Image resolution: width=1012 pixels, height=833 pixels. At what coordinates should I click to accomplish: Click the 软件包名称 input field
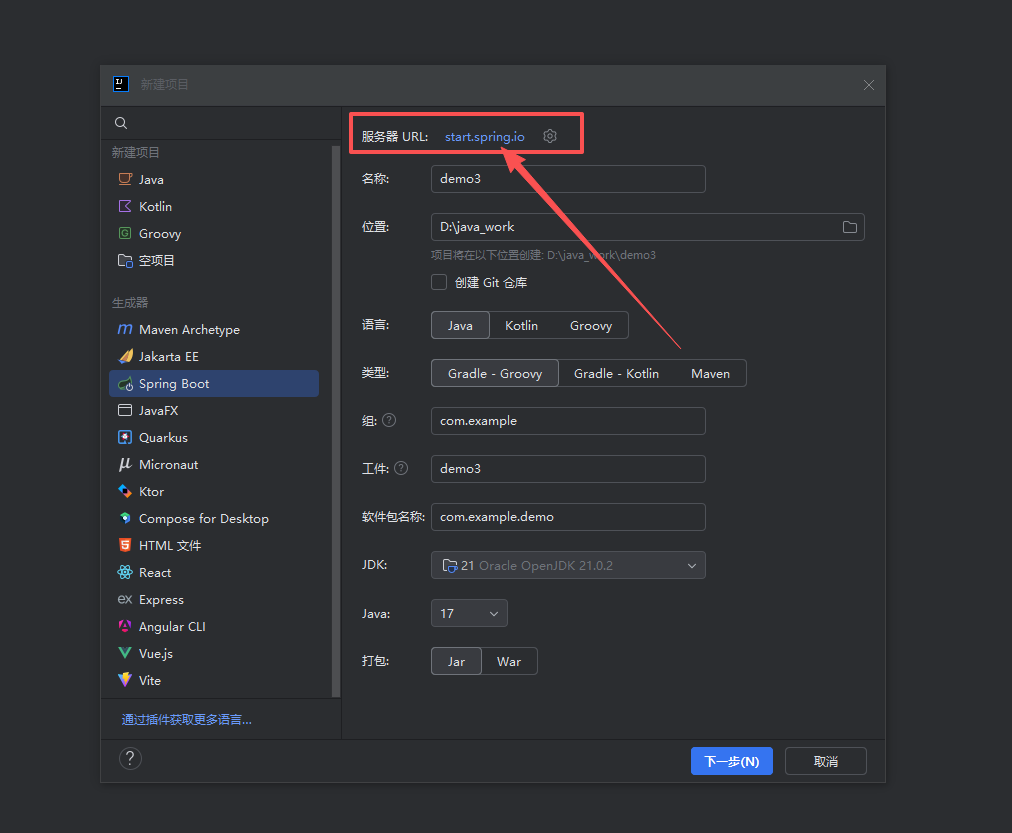[568, 517]
